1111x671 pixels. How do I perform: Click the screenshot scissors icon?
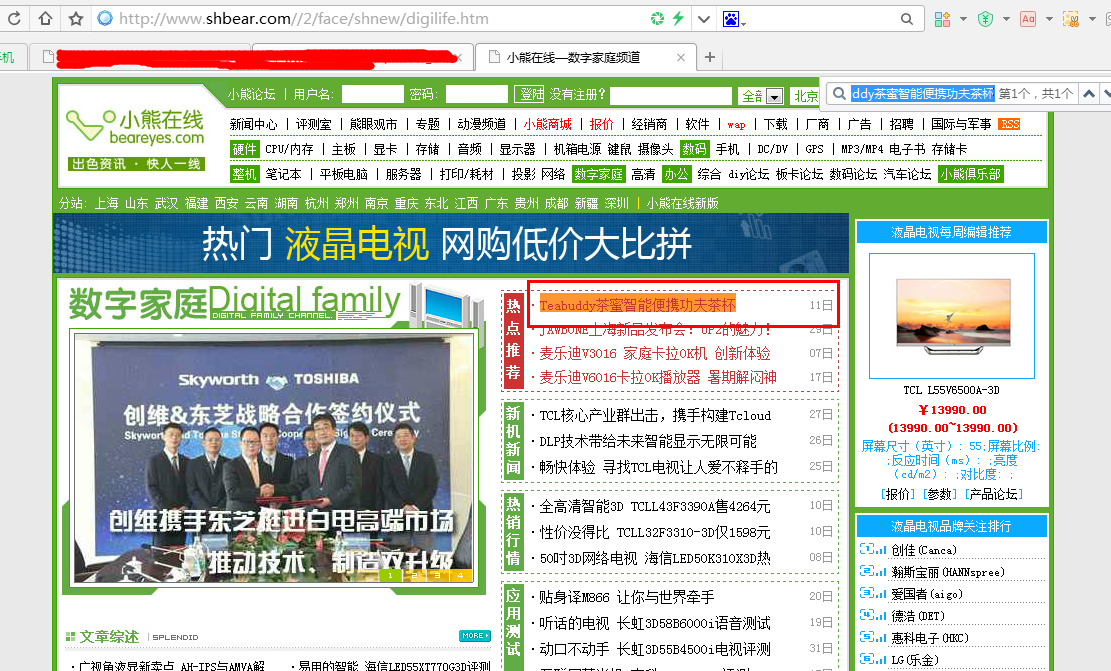1070,18
